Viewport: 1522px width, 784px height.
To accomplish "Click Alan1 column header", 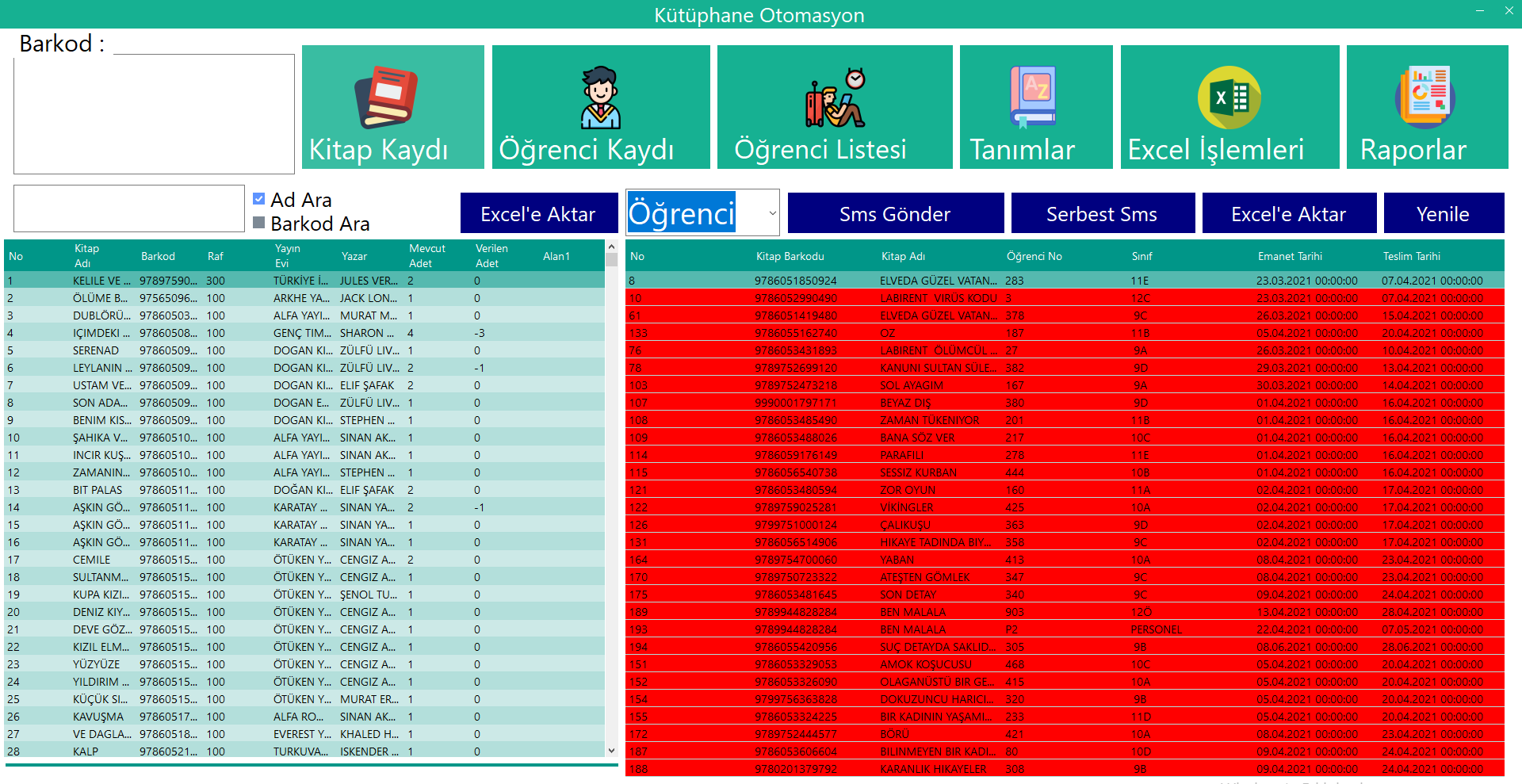I will click(x=556, y=256).
